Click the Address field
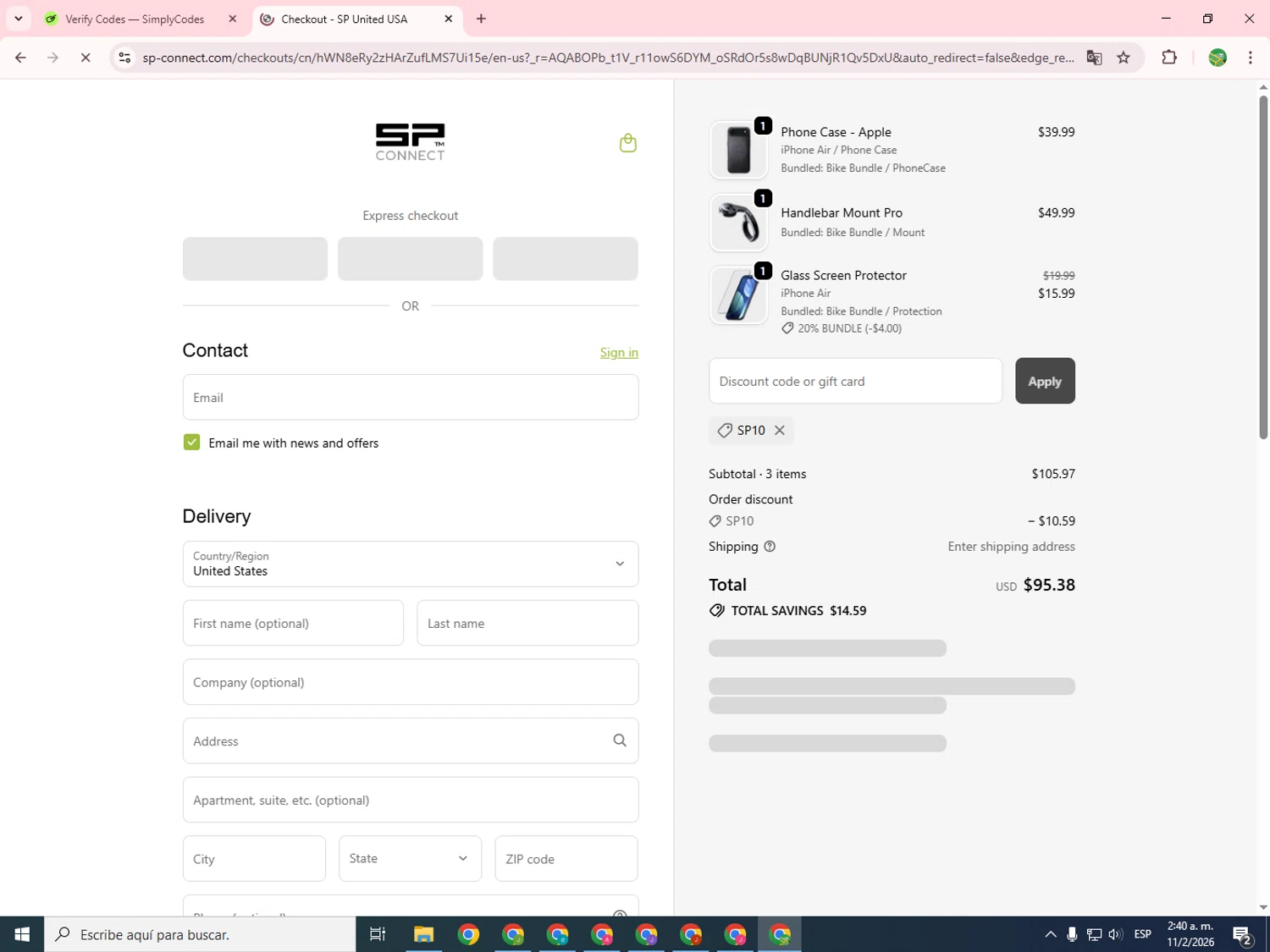 [x=411, y=740]
